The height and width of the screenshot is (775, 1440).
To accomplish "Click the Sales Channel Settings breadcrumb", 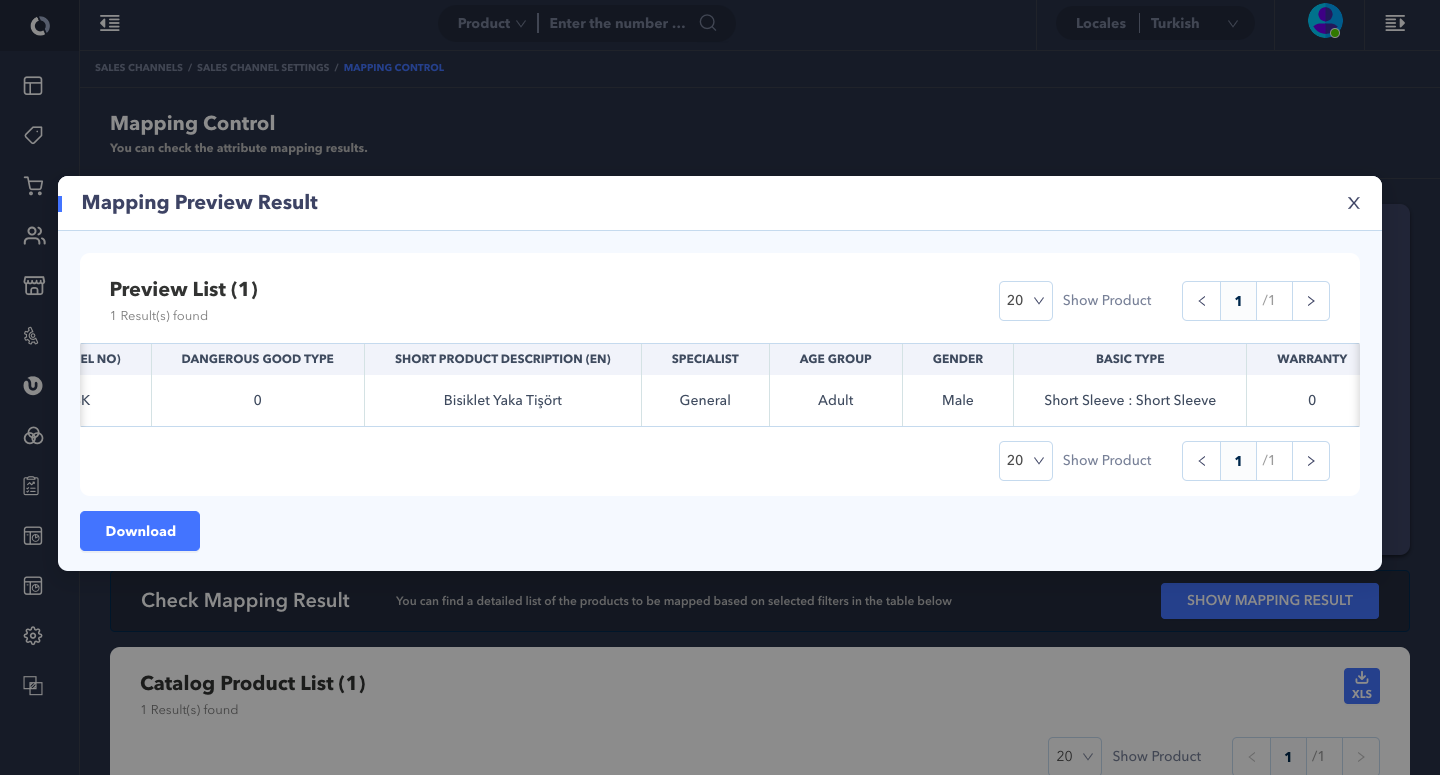I will [263, 68].
